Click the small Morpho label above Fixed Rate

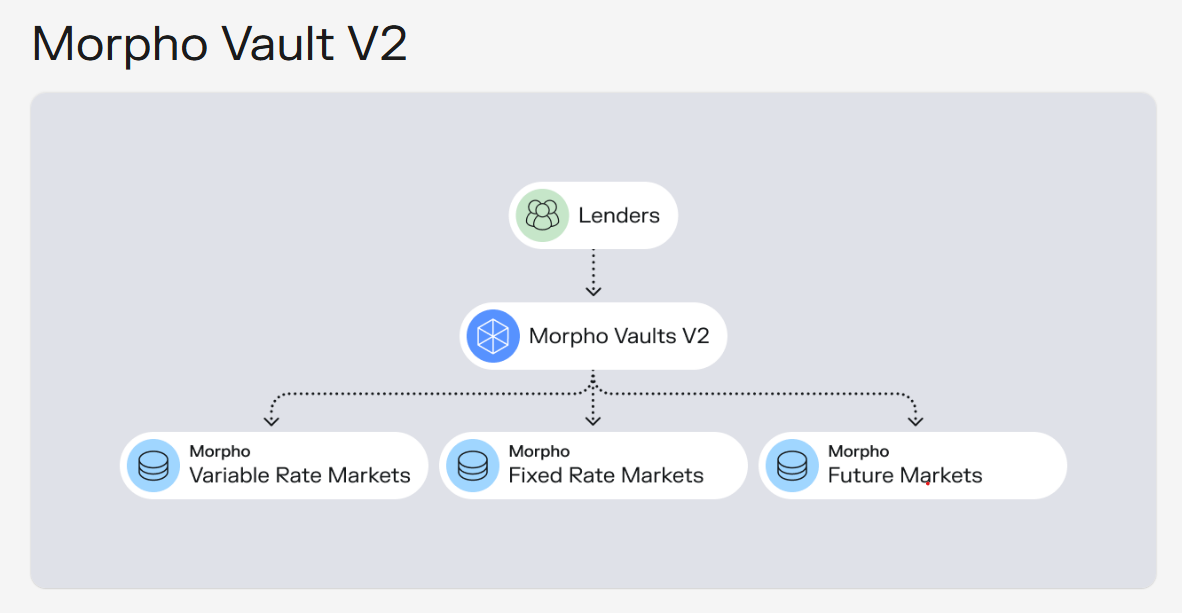(x=539, y=451)
